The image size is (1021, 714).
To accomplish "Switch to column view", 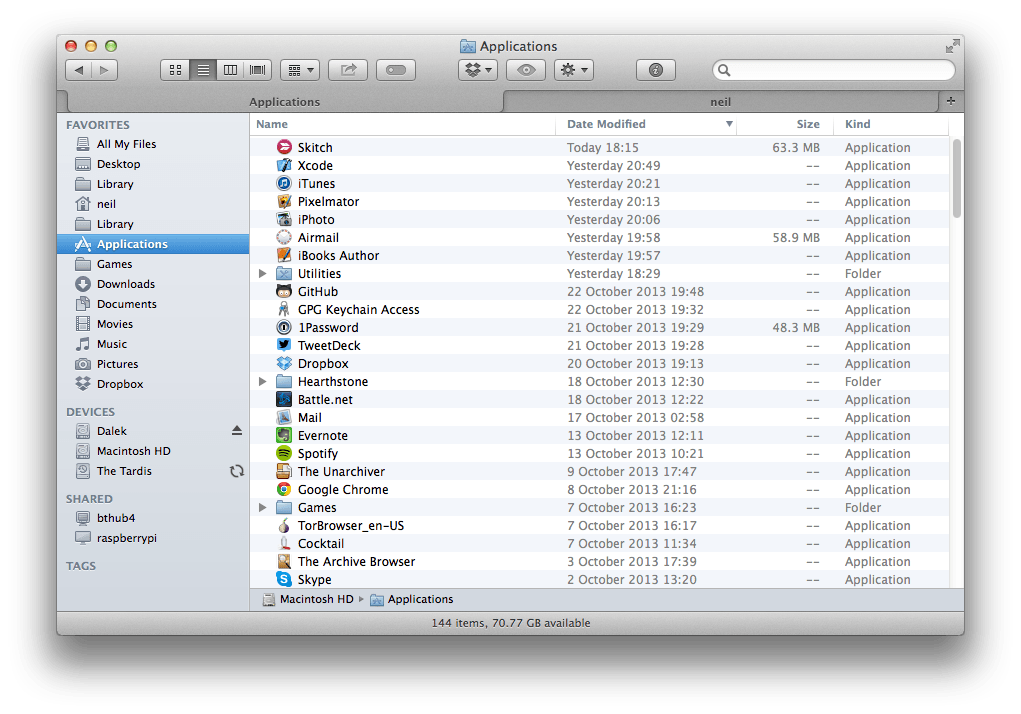I will [230, 69].
